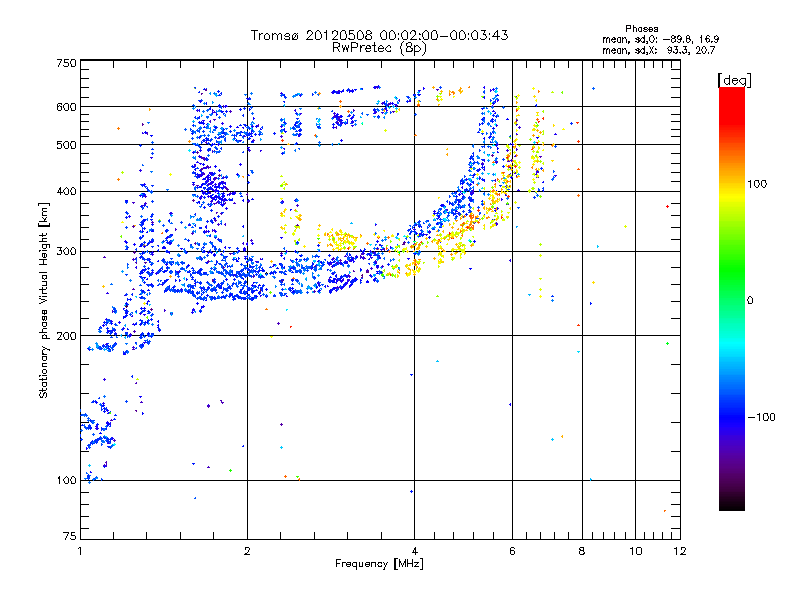Image resolution: width=800 pixels, height=600 pixels.
Task: Select the 'mean, sd,O: -89.8, 16.9' statistic
Action: click(x=661, y=39)
